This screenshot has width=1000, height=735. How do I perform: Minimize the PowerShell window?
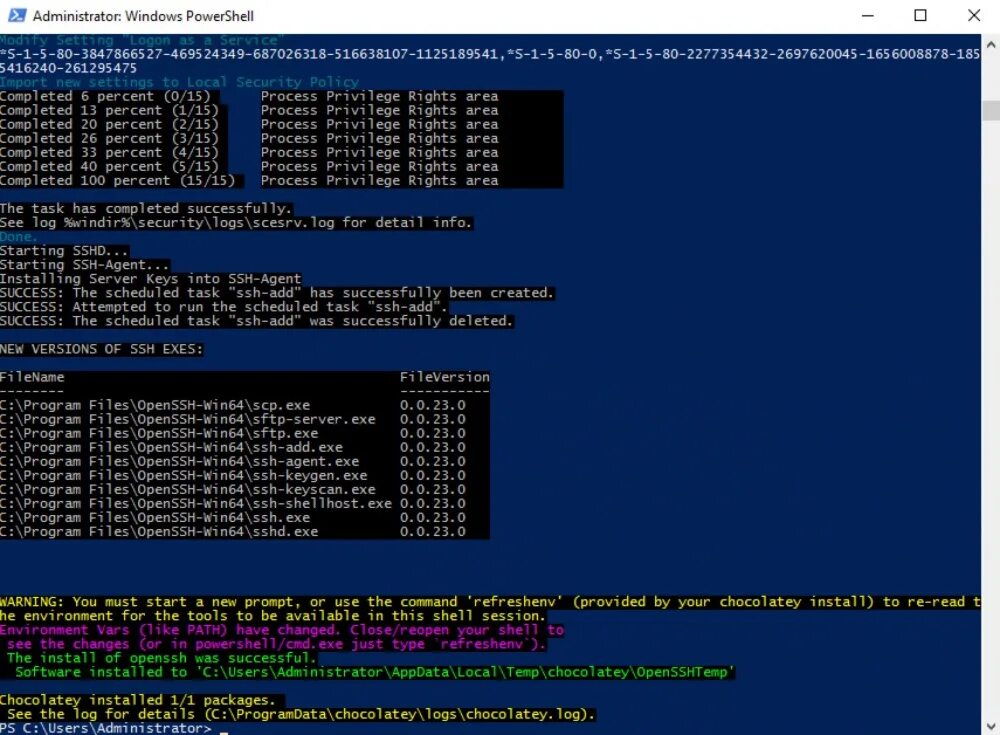click(867, 15)
